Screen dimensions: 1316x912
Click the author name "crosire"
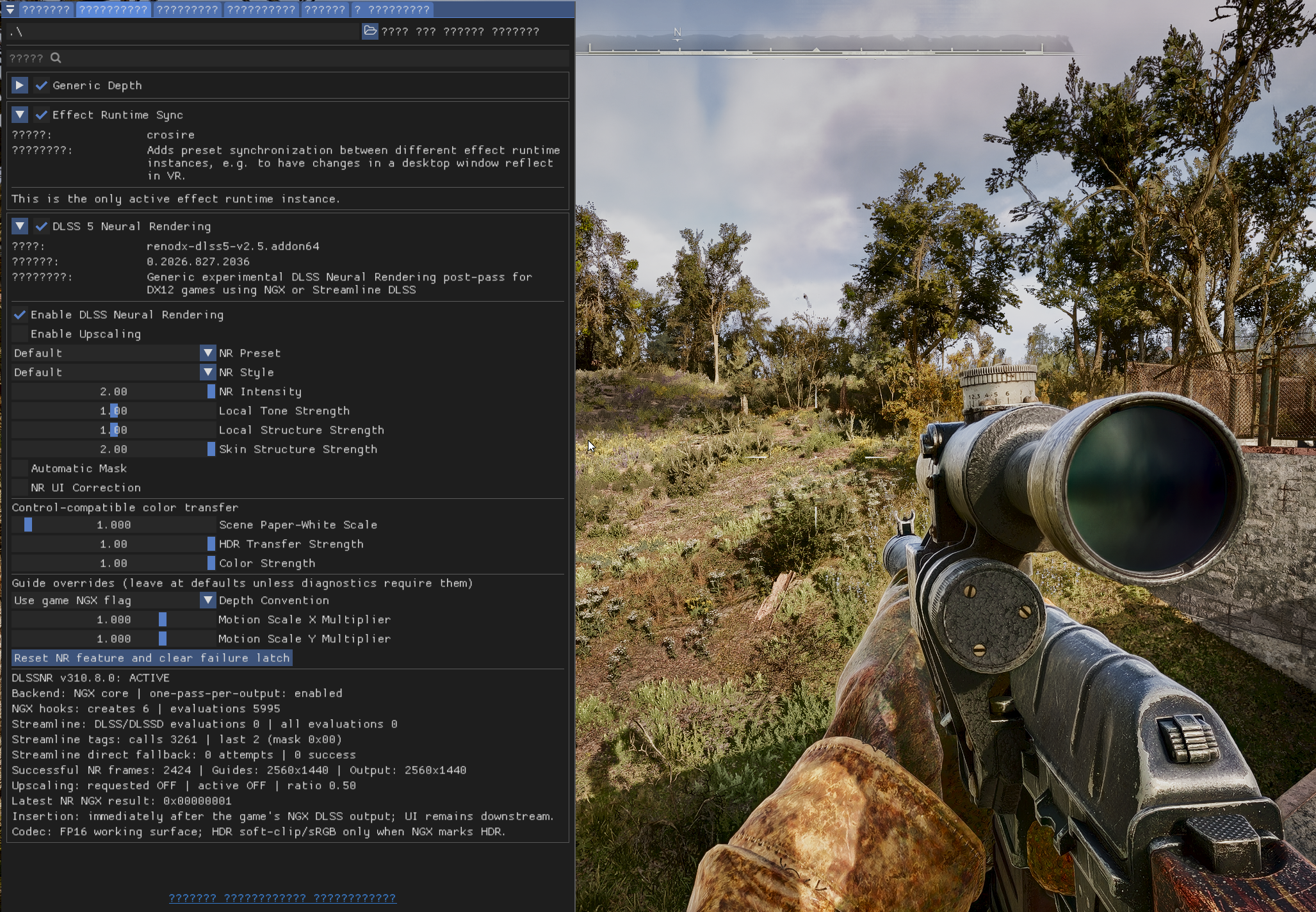pyautogui.click(x=170, y=134)
